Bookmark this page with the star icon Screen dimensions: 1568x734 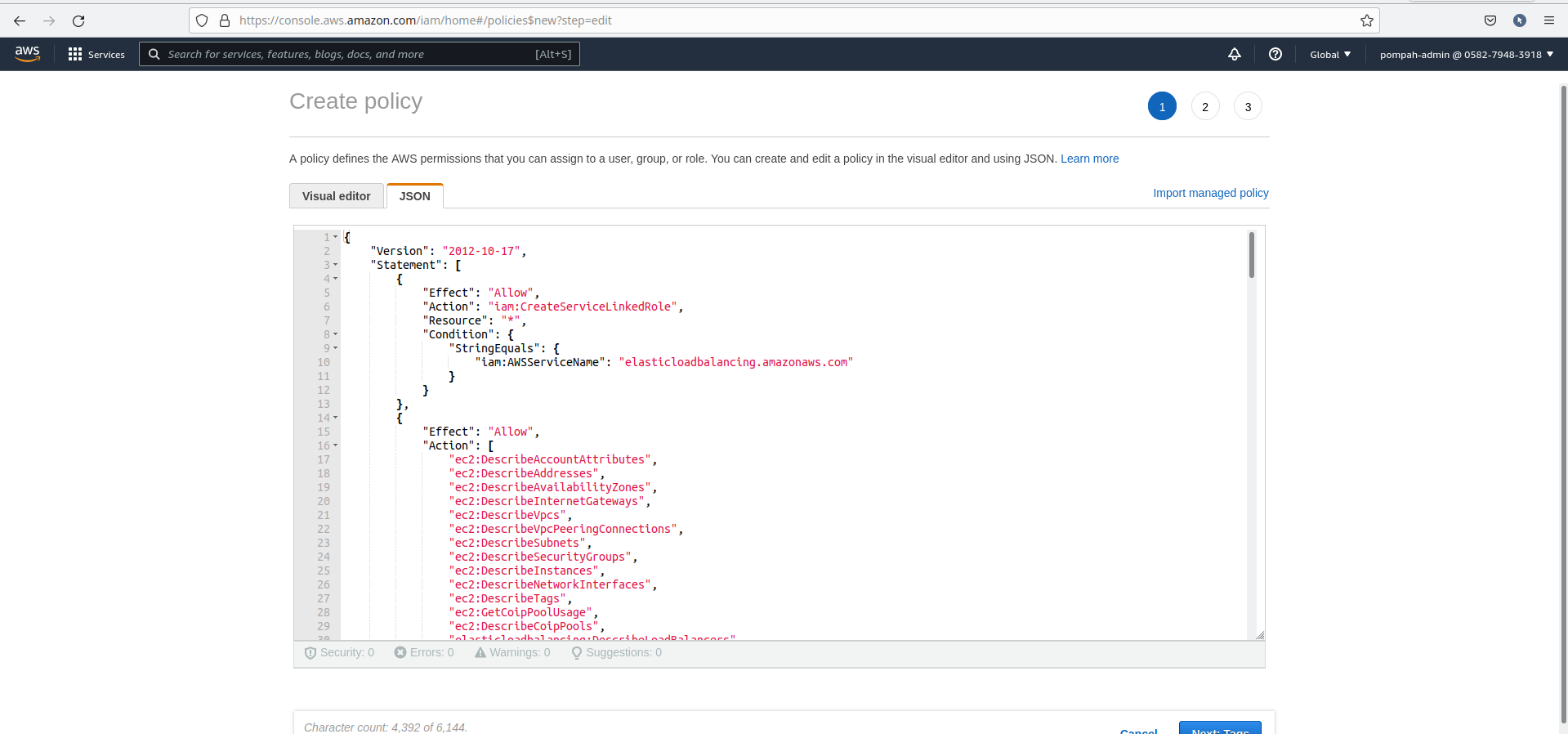tap(1366, 20)
